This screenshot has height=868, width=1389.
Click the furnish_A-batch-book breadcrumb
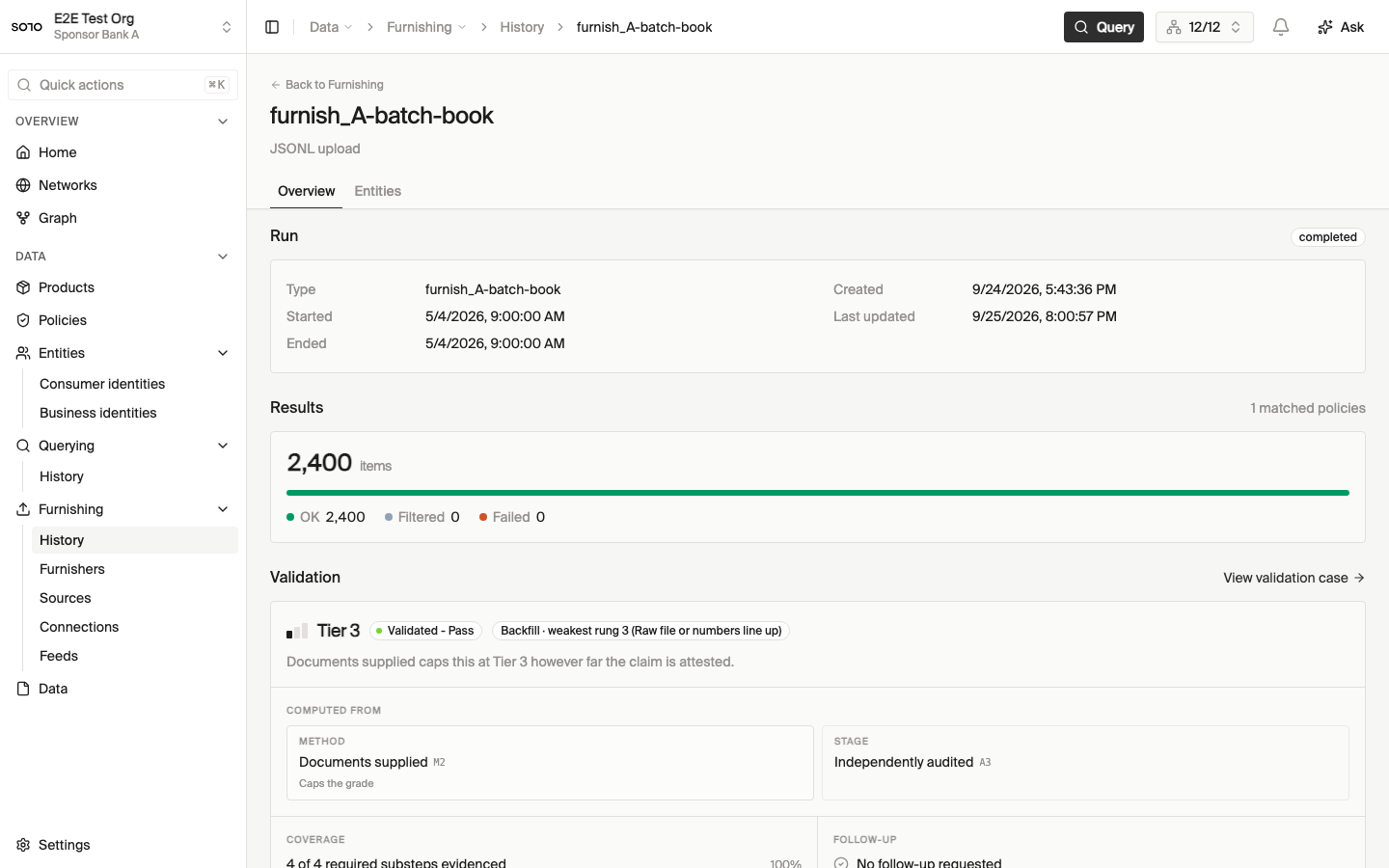click(x=644, y=27)
